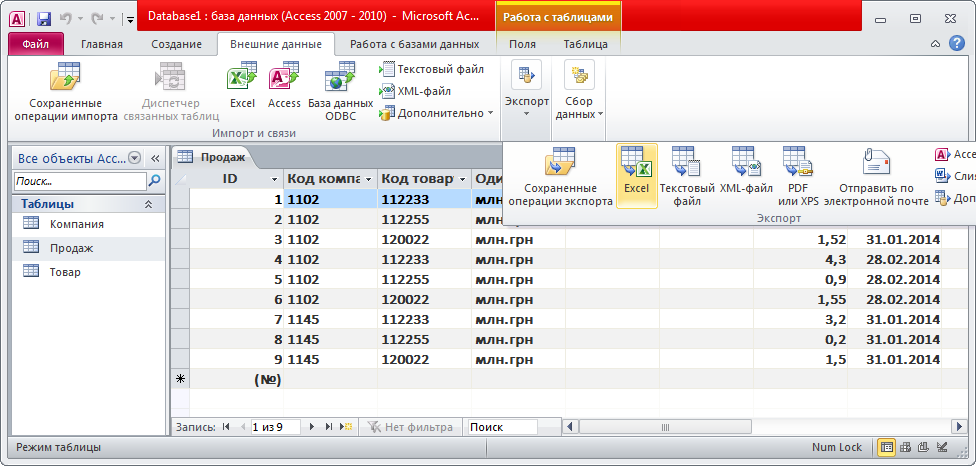
Task: Import a Текстовый файл
Action: pyautogui.click(x=431, y=69)
